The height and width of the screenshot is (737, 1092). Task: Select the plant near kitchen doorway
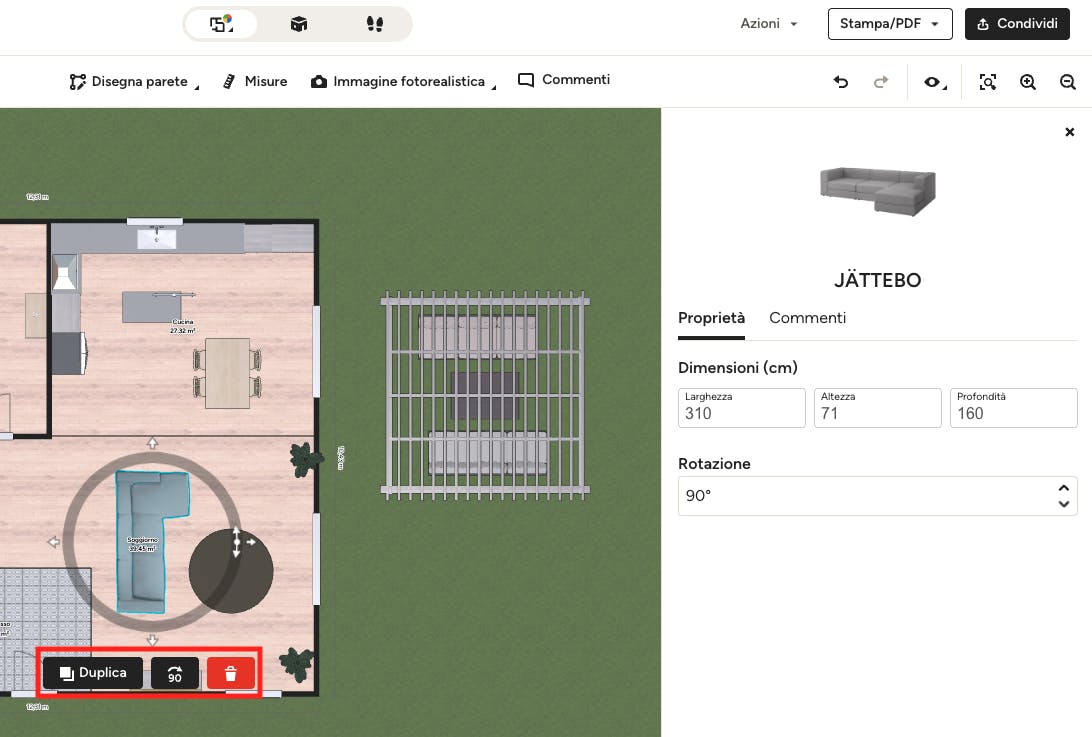tap(305, 459)
